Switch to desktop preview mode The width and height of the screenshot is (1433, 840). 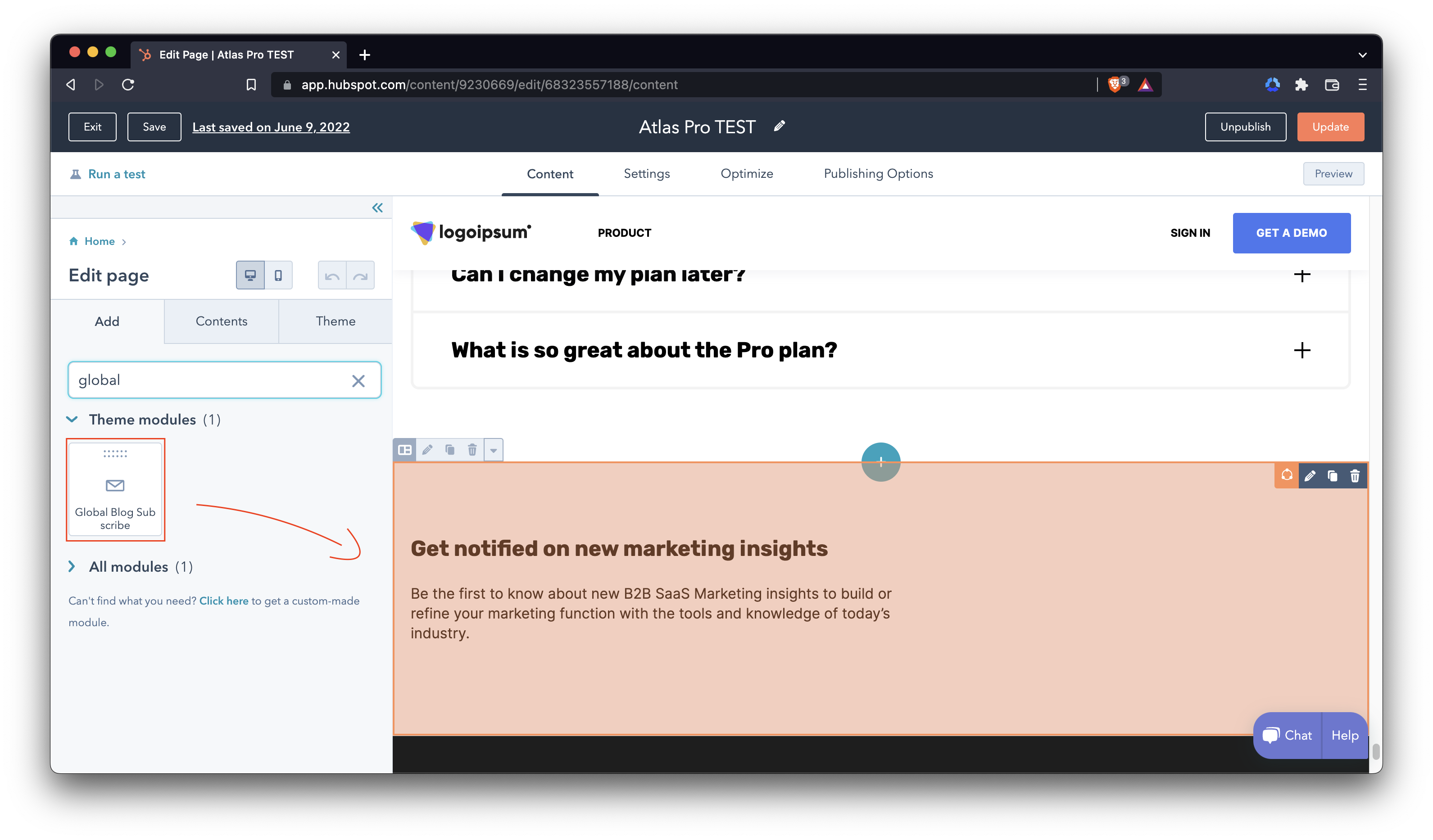250,275
